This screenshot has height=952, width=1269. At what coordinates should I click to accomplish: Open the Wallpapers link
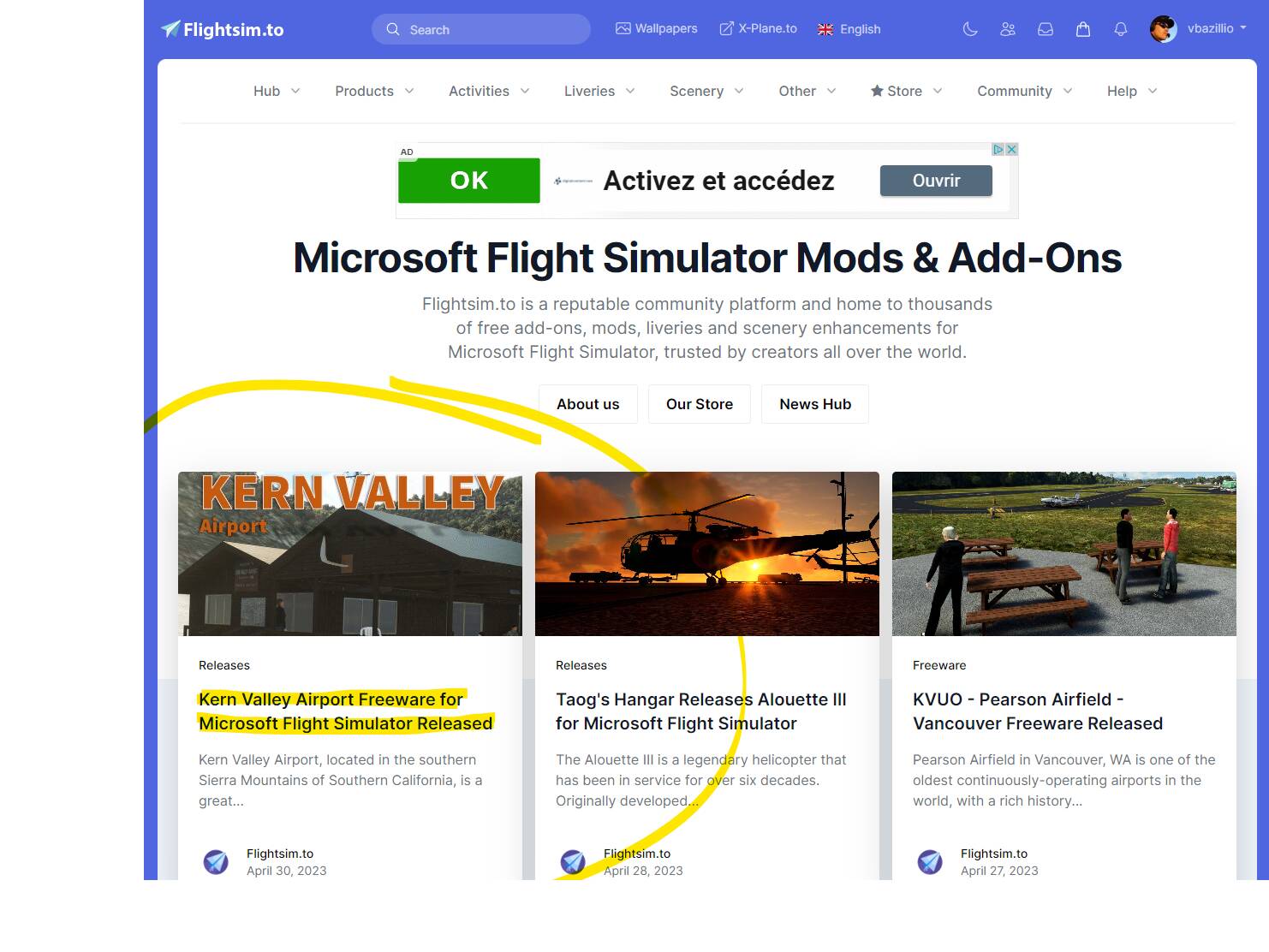click(x=657, y=28)
